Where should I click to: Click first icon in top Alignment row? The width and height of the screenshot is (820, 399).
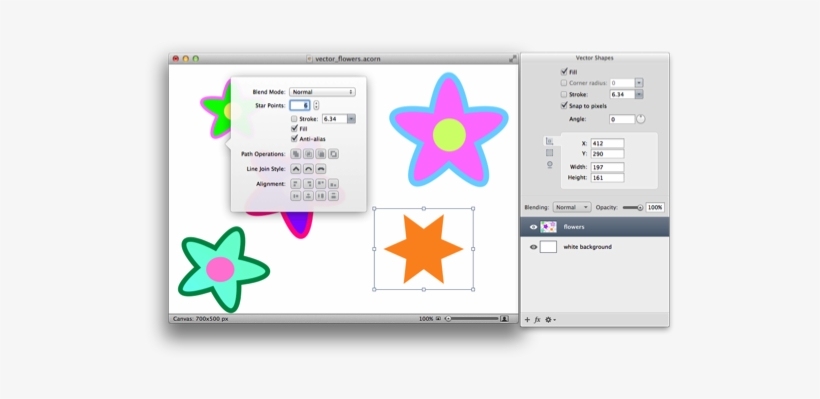(x=295, y=184)
